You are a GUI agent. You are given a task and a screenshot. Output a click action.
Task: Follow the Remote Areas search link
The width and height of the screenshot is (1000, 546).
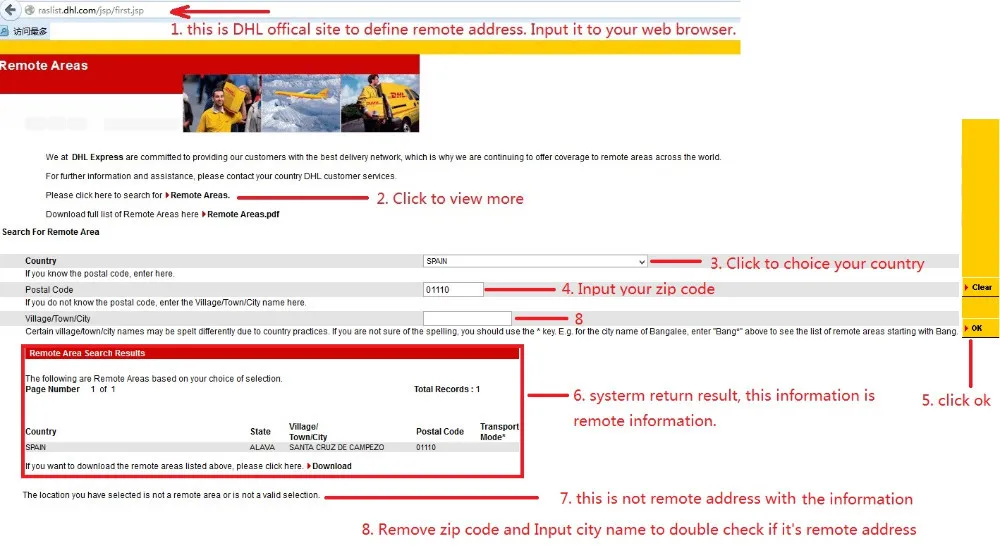(x=198, y=195)
